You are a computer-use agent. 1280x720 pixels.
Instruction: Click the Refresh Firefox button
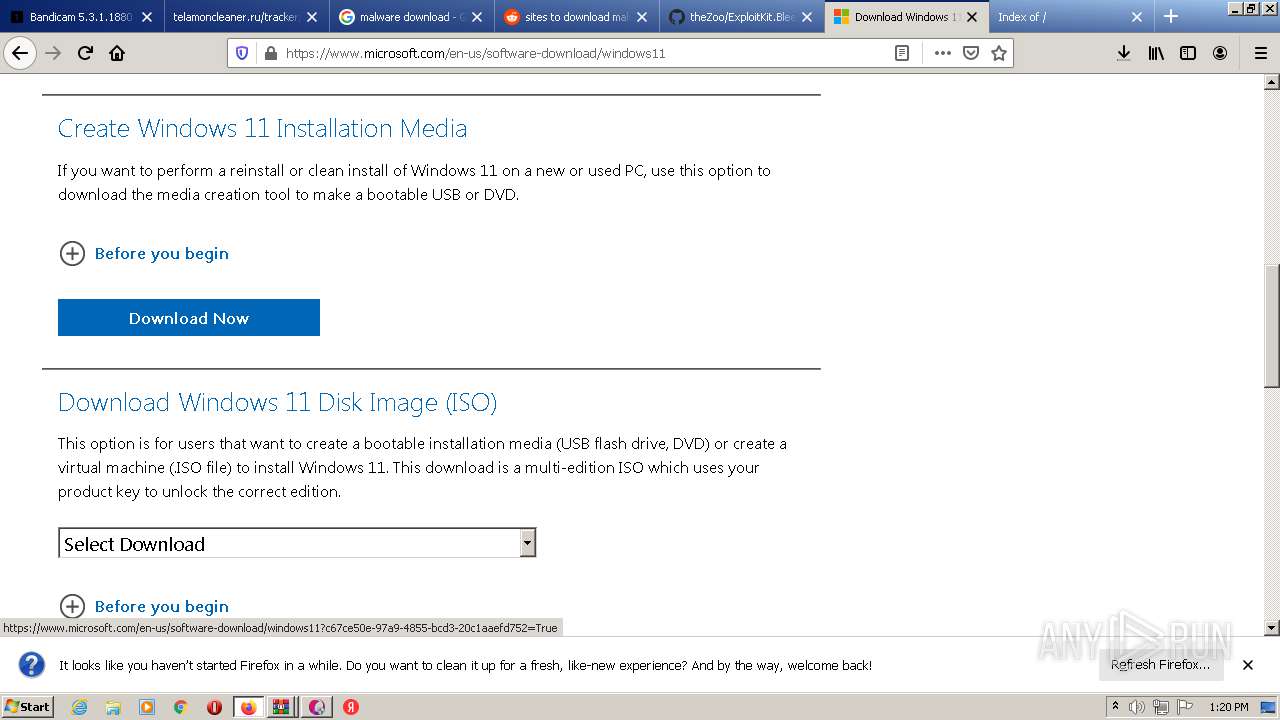(x=1160, y=665)
